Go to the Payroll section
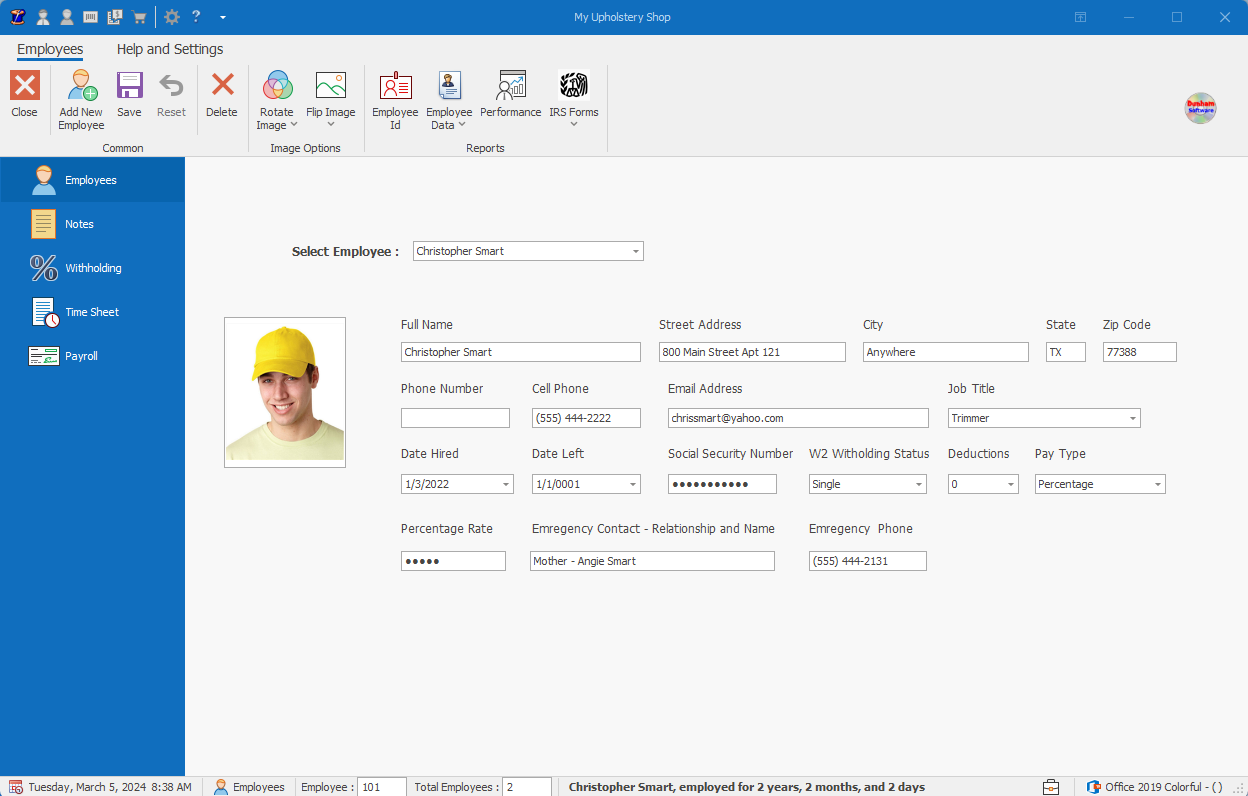 tap(92, 355)
